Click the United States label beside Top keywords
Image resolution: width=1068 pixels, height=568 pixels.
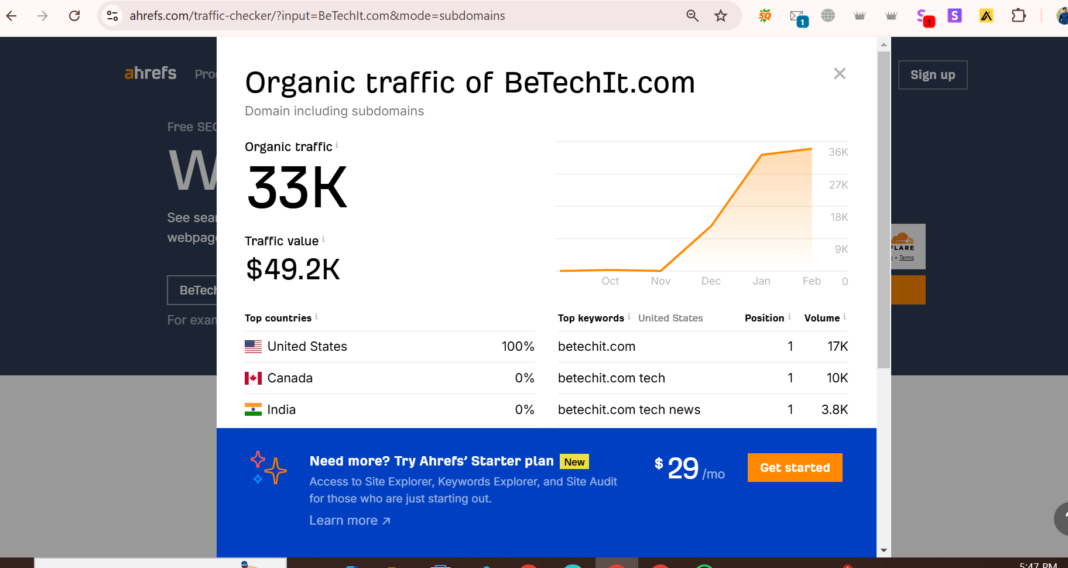pyautogui.click(x=670, y=318)
